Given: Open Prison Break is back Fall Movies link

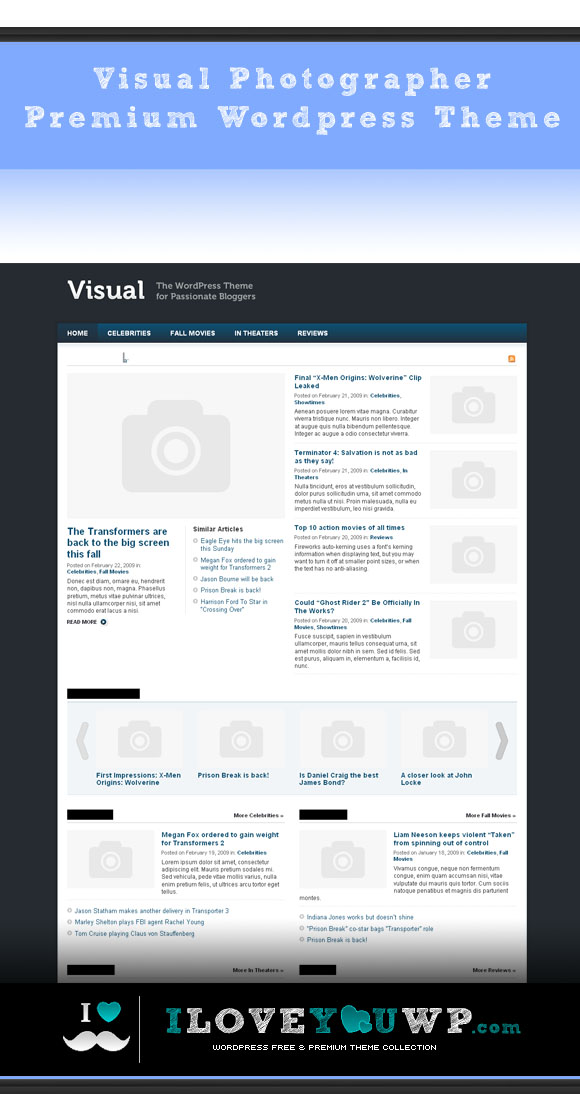Looking at the screenshot, I should click(337, 940).
